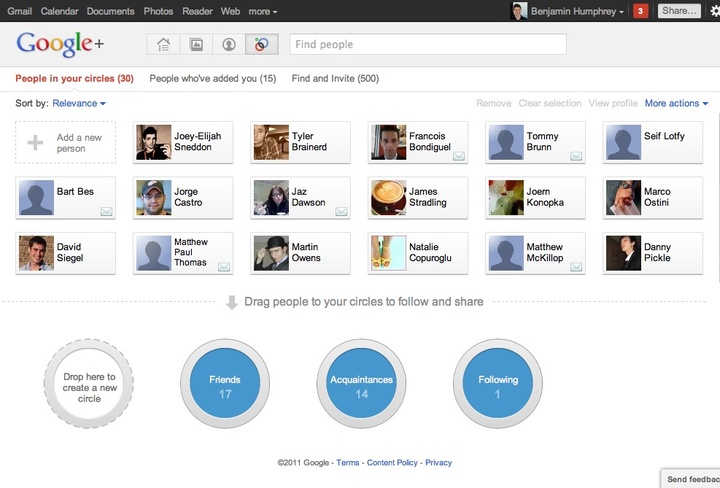Click Joern Konopka's profile photo
The height and width of the screenshot is (488, 720).
[506, 198]
